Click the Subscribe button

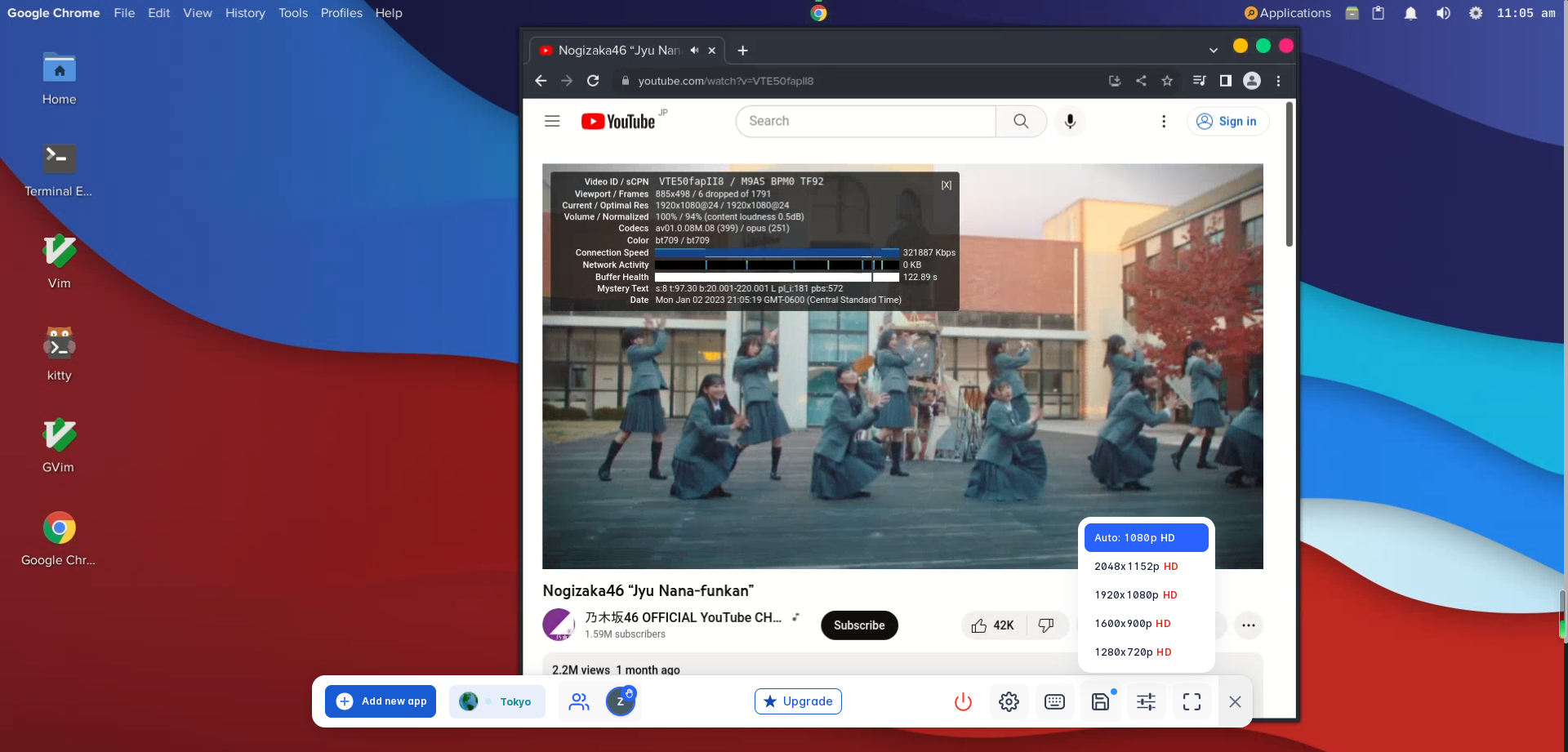859,625
